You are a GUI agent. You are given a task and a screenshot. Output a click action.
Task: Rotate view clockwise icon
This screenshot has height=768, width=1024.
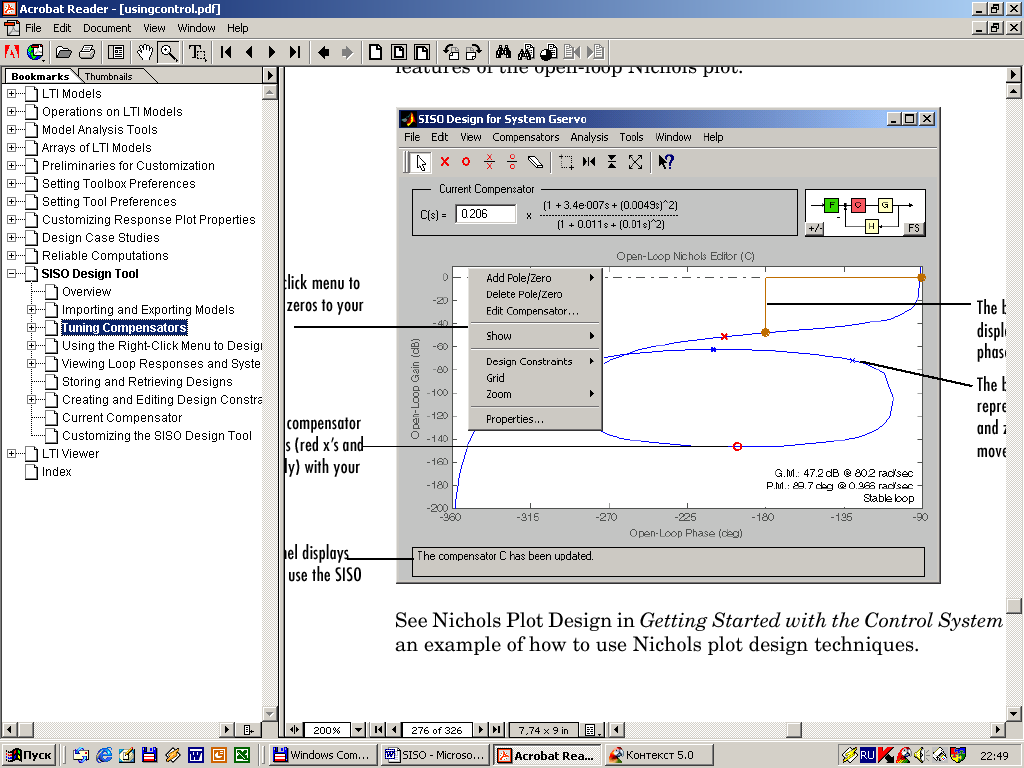pos(474,52)
